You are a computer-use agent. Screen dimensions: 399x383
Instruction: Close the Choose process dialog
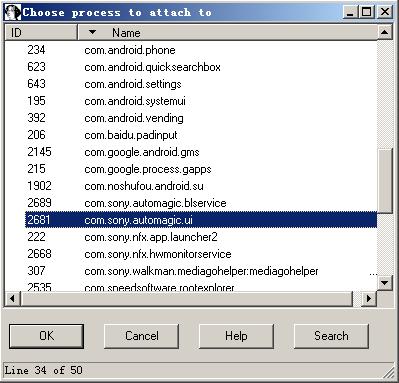click(385, 12)
